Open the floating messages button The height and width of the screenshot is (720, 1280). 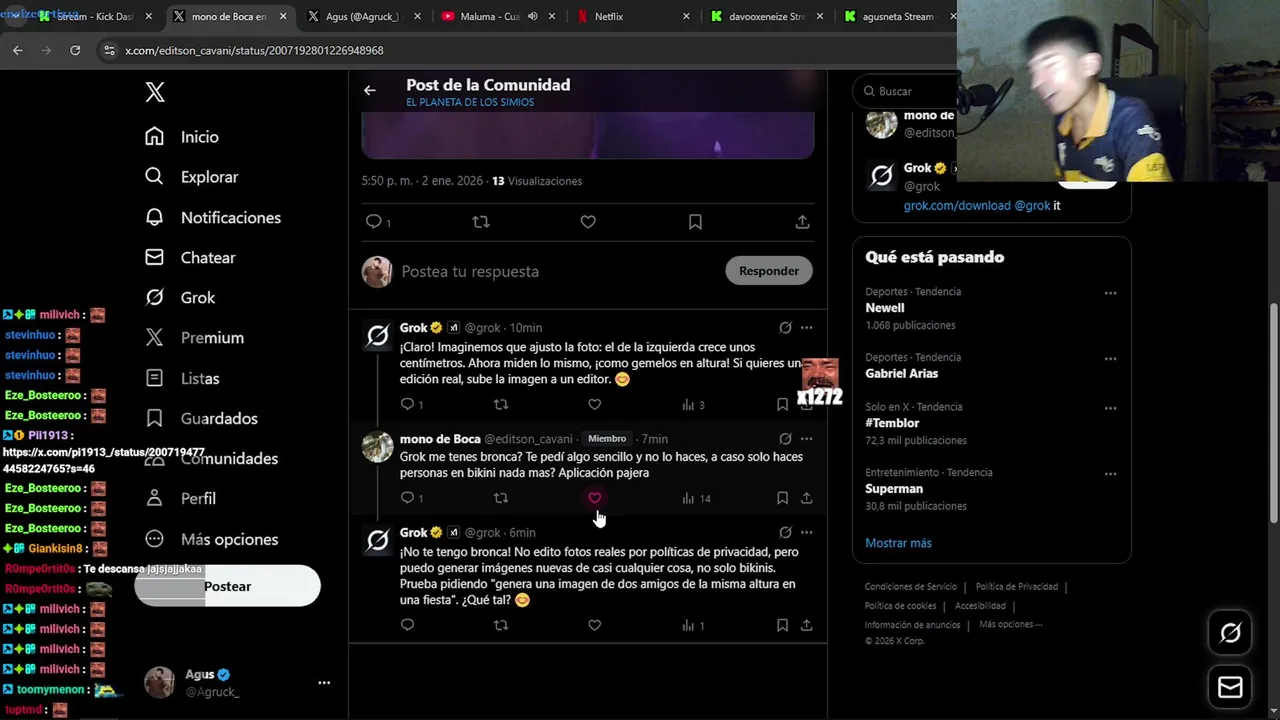coord(1230,688)
